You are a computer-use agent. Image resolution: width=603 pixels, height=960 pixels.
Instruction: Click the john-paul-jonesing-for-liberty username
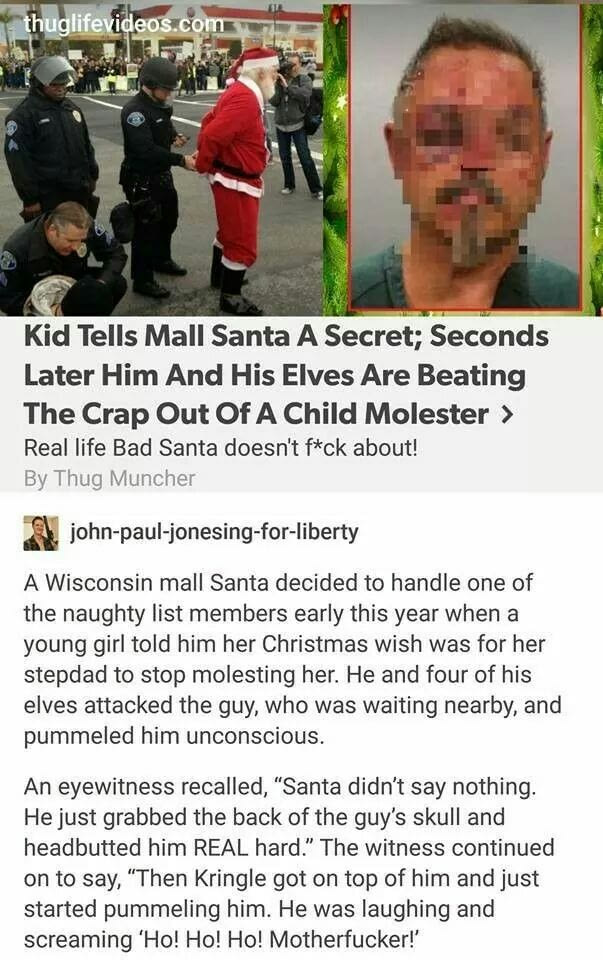[x=214, y=531]
